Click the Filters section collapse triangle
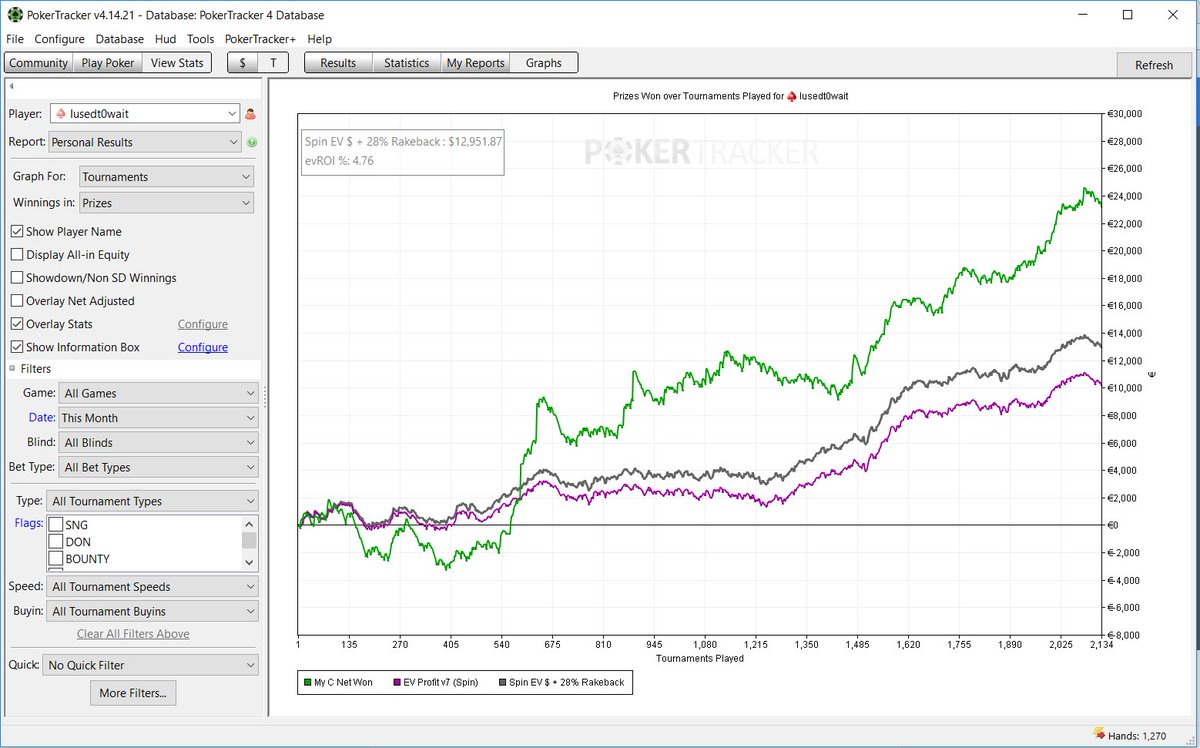1200x748 pixels. pos(13,369)
